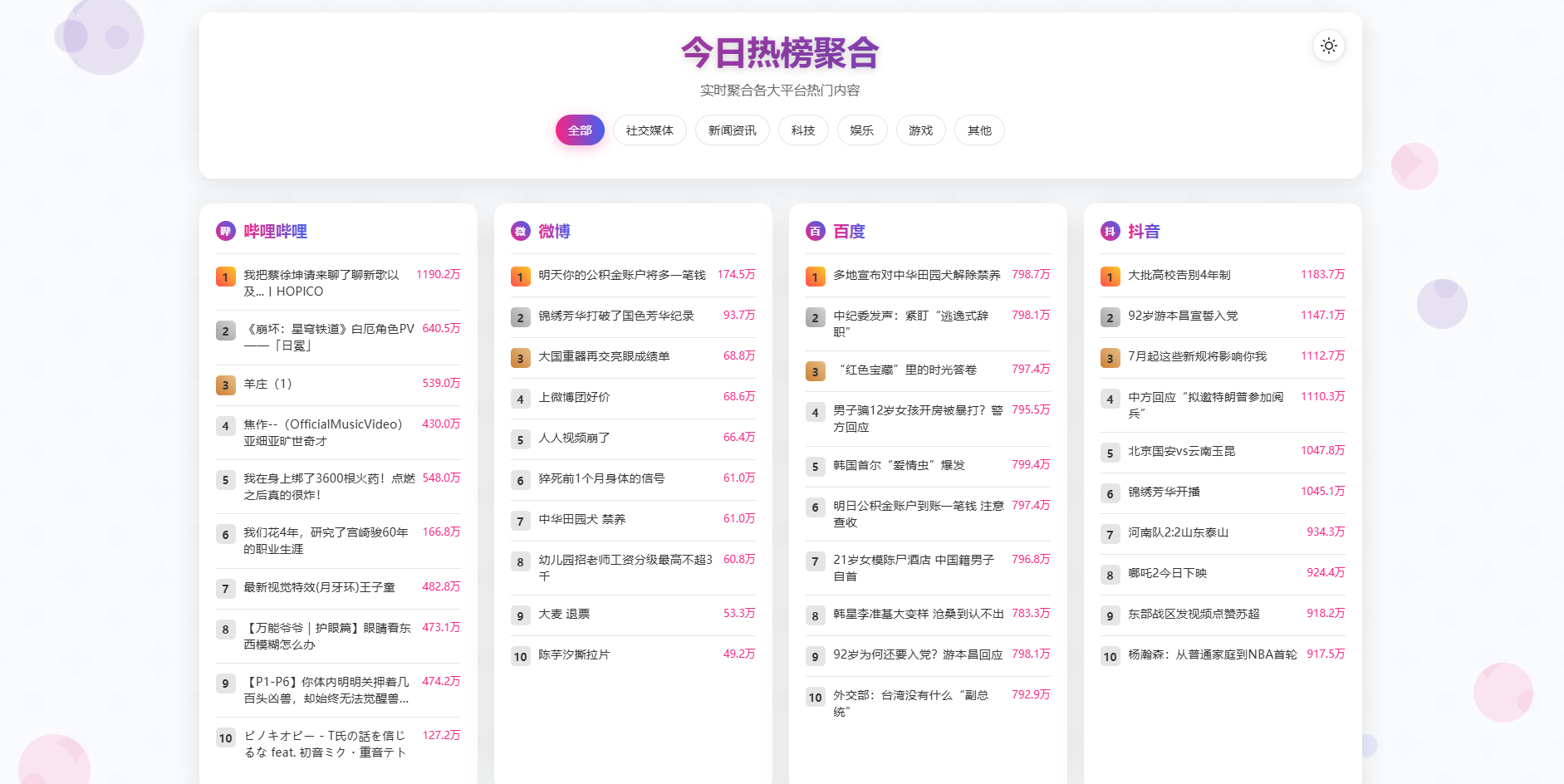Viewport: 1564px width, 784px height.
Task: Open 中纪委发声：紧盯“逃逸式辞职” item
Action: [912, 324]
